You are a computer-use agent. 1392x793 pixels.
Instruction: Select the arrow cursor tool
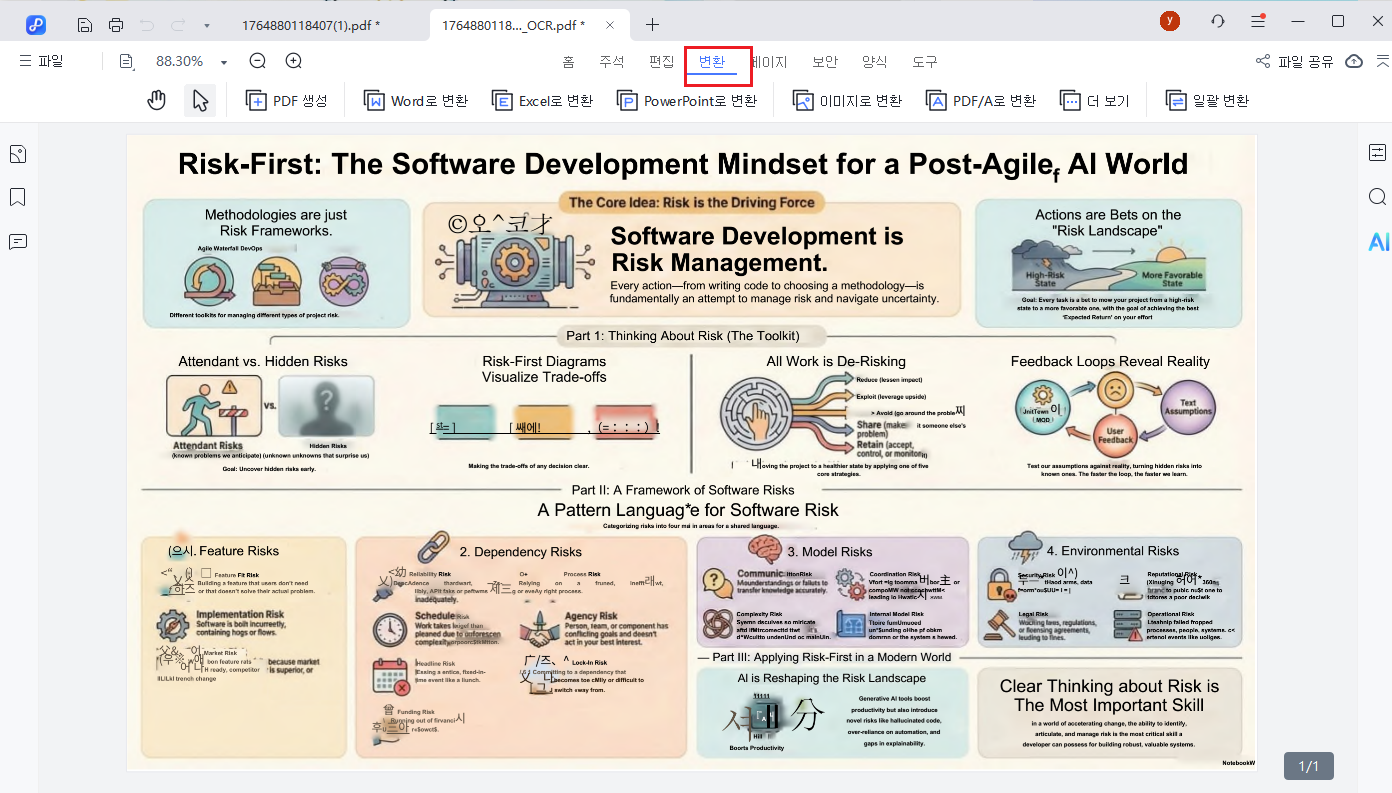(200, 100)
